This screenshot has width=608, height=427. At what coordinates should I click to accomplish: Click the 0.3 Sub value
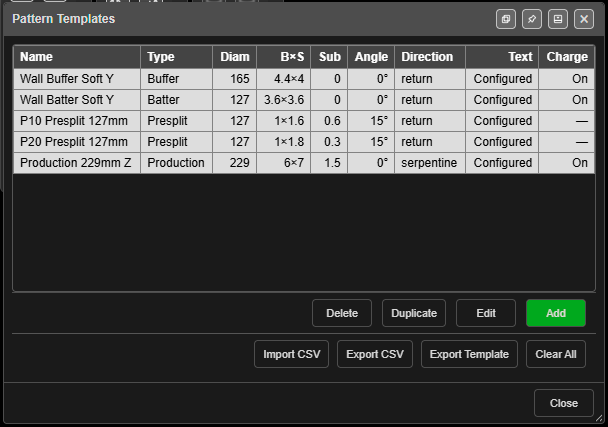pyautogui.click(x=329, y=142)
